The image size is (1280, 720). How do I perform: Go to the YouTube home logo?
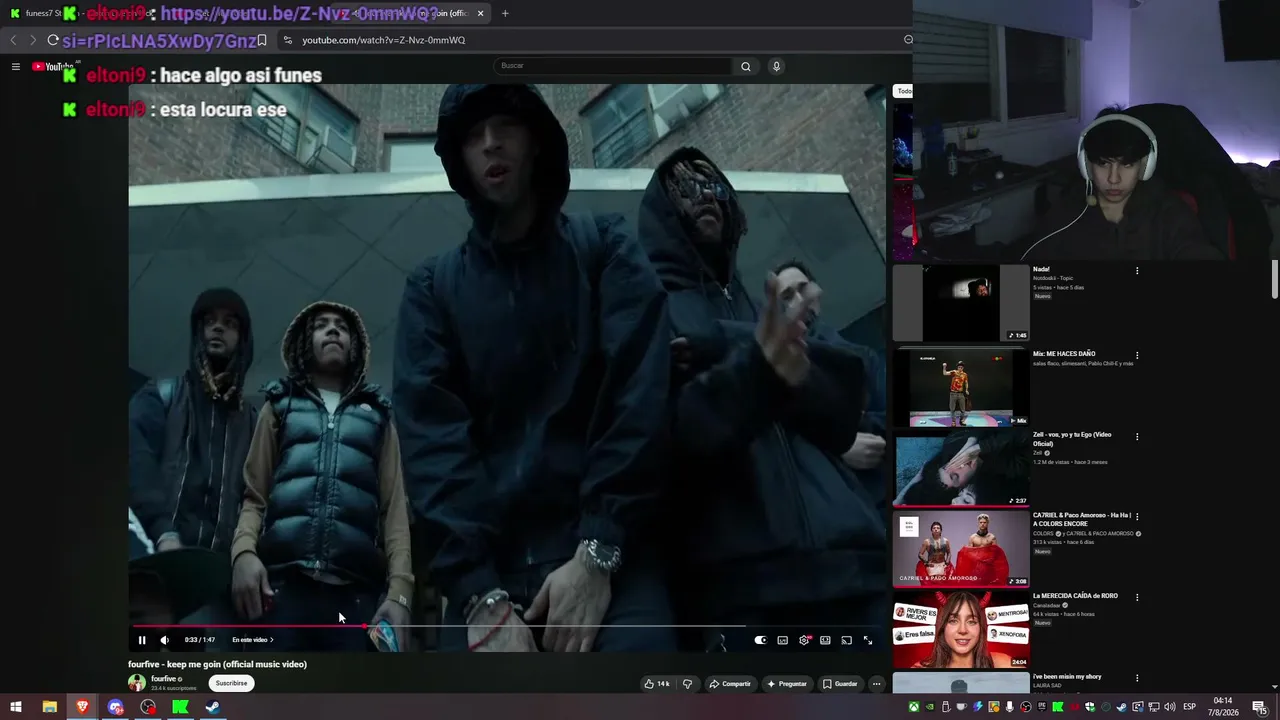53,66
